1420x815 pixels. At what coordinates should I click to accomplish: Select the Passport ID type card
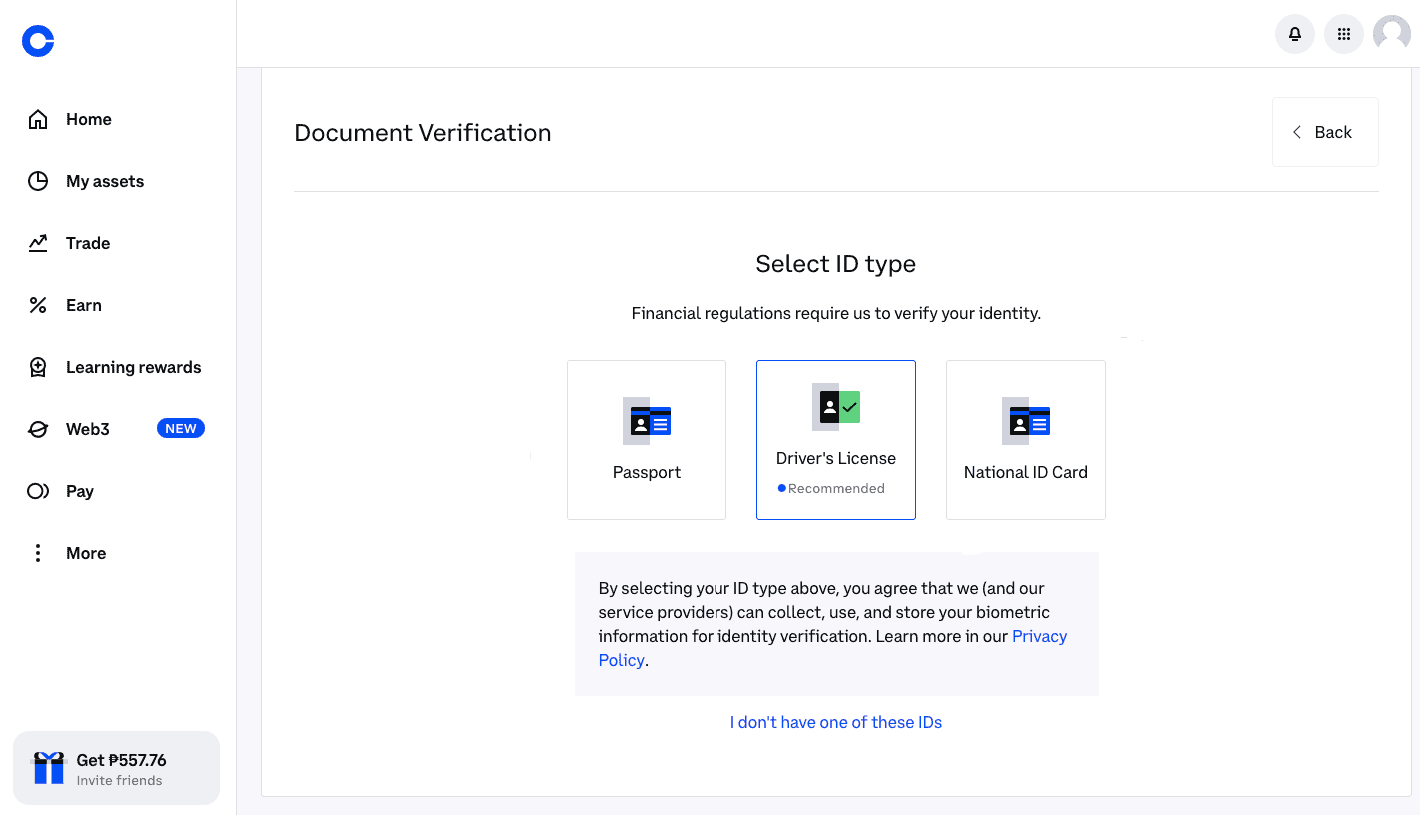646,440
